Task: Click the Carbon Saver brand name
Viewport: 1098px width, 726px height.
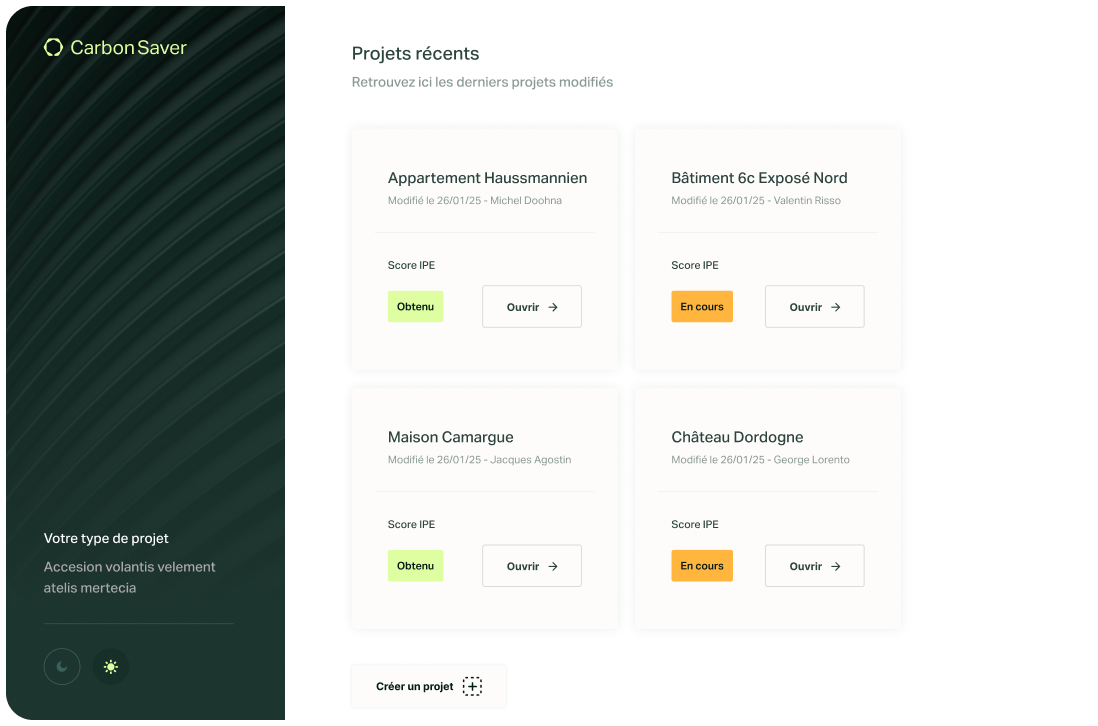Action: pyautogui.click(x=128, y=47)
